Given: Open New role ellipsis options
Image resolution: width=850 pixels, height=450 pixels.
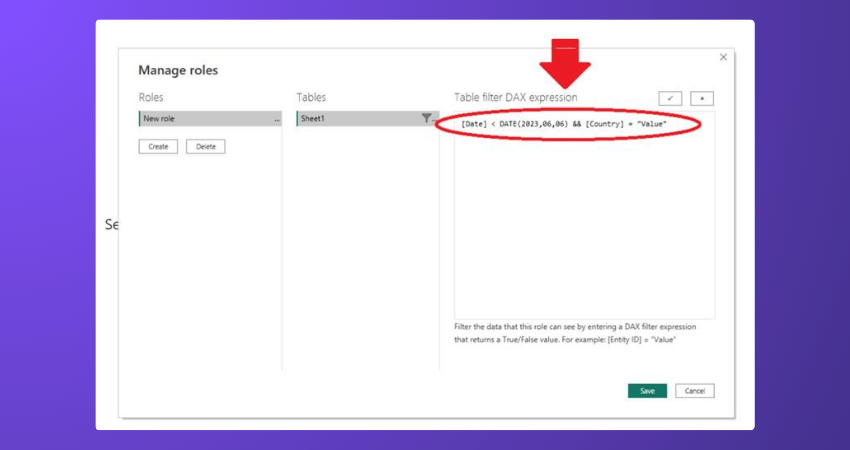Looking at the screenshot, I should pos(277,119).
